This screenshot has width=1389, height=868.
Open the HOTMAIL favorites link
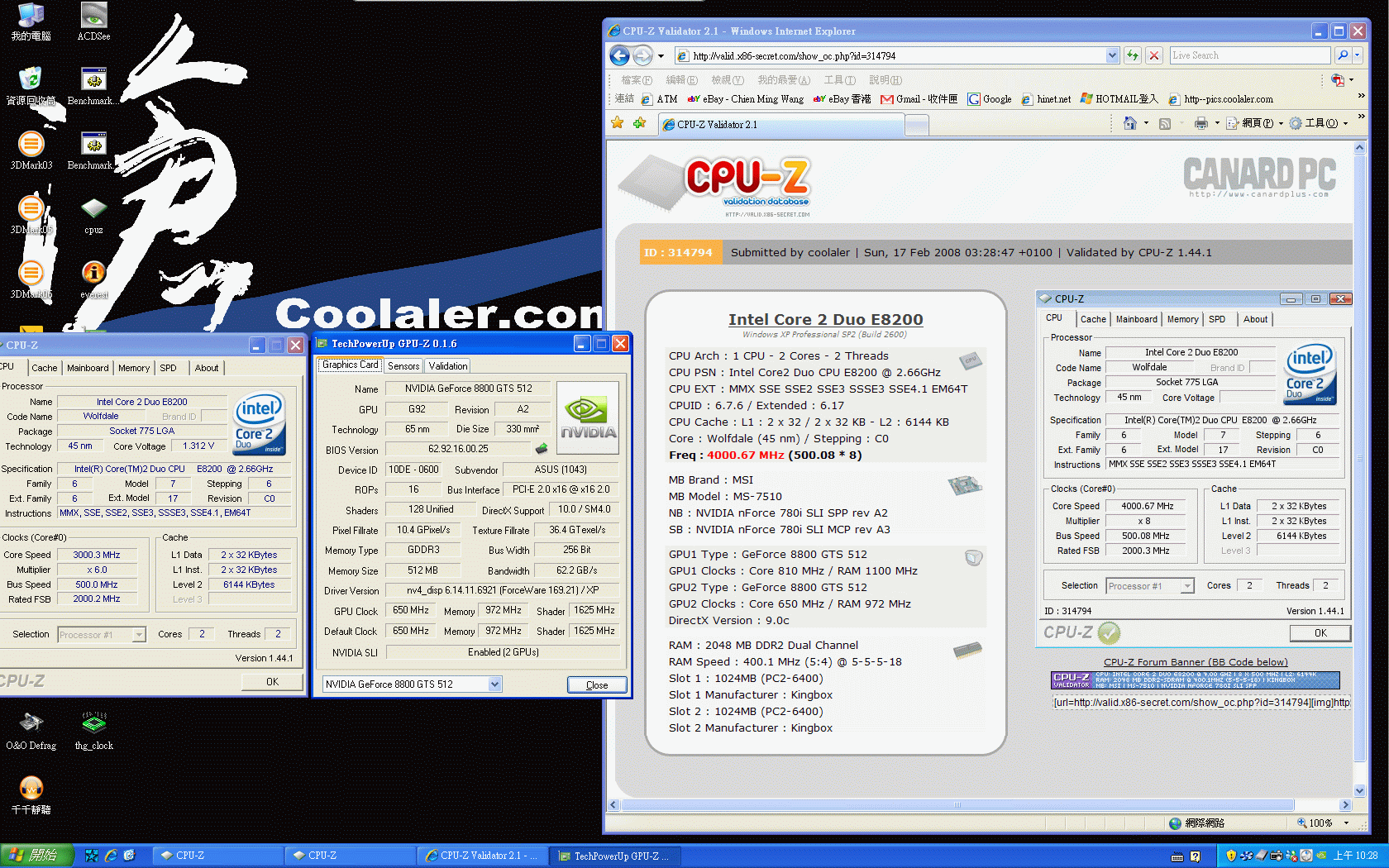1119,99
